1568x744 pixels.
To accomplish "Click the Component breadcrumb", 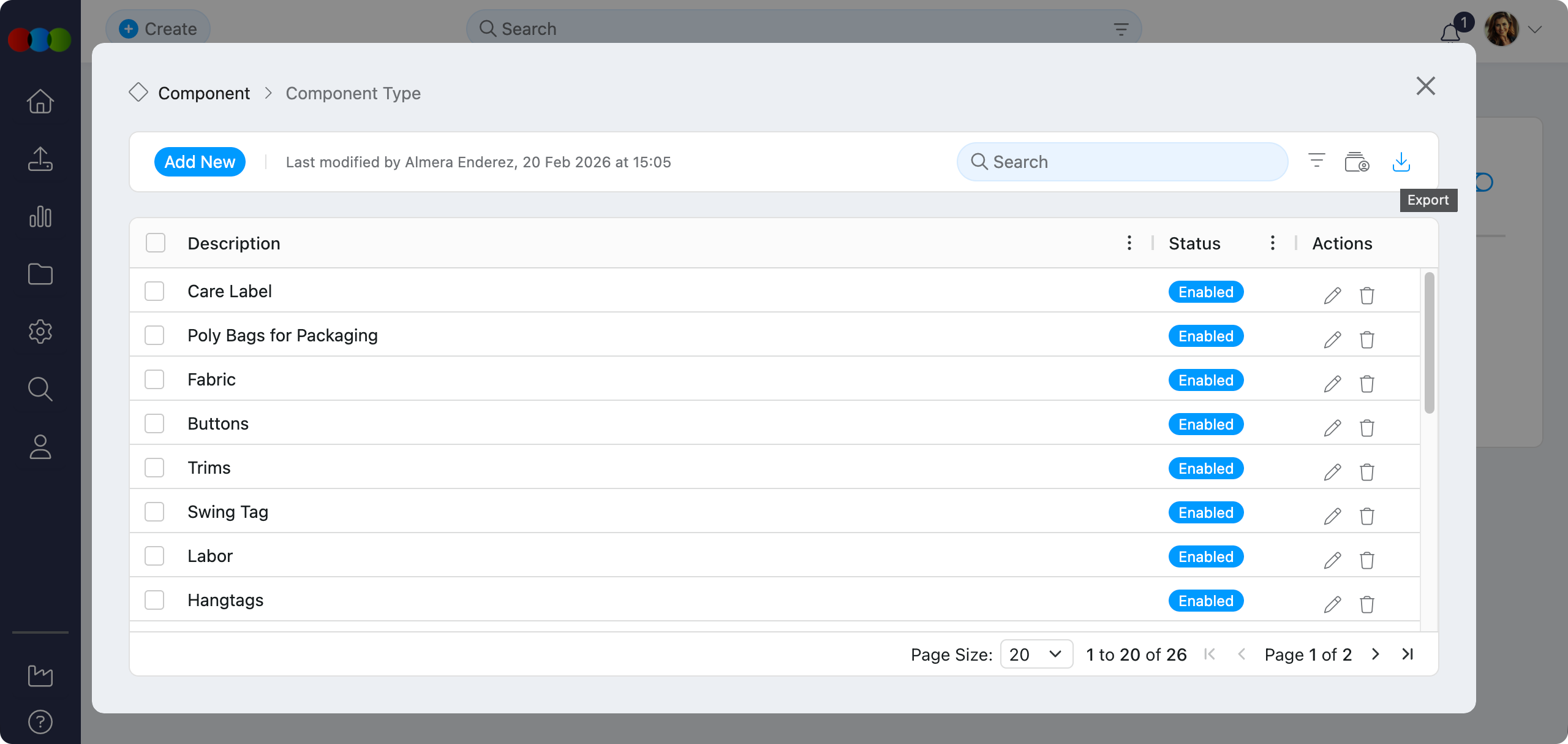I will pyautogui.click(x=203, y=93).
